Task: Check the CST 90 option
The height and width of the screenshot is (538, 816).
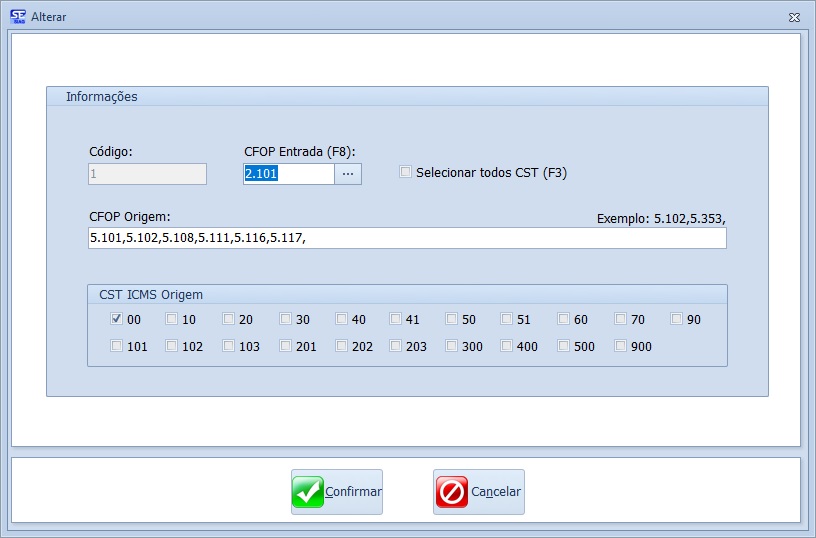Action: coord(677,319)
